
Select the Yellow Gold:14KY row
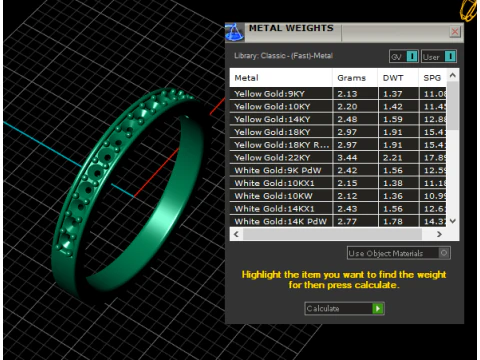tap(338, 119)
